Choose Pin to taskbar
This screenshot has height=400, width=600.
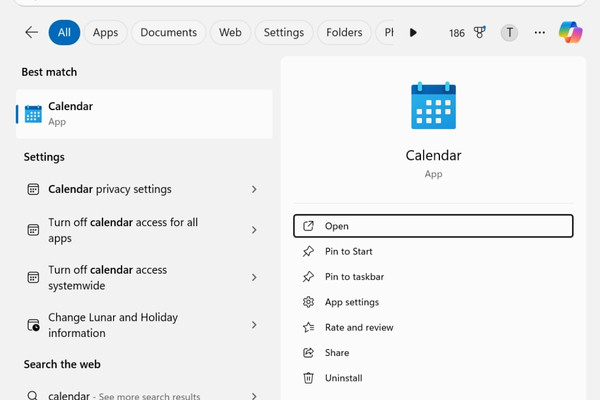[x=433, y=276]
